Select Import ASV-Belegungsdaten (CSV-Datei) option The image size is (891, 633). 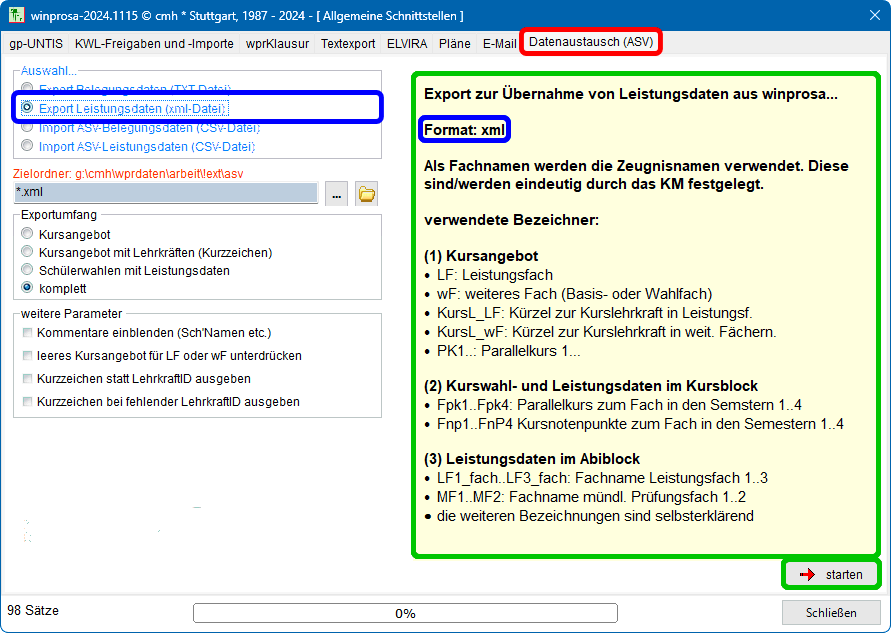pos(27,128)
